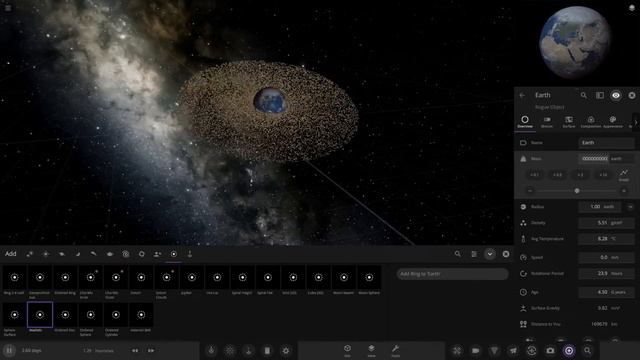Switch to the Composition tab
This screenshot has height=360, width=640.
click(591, 122)
